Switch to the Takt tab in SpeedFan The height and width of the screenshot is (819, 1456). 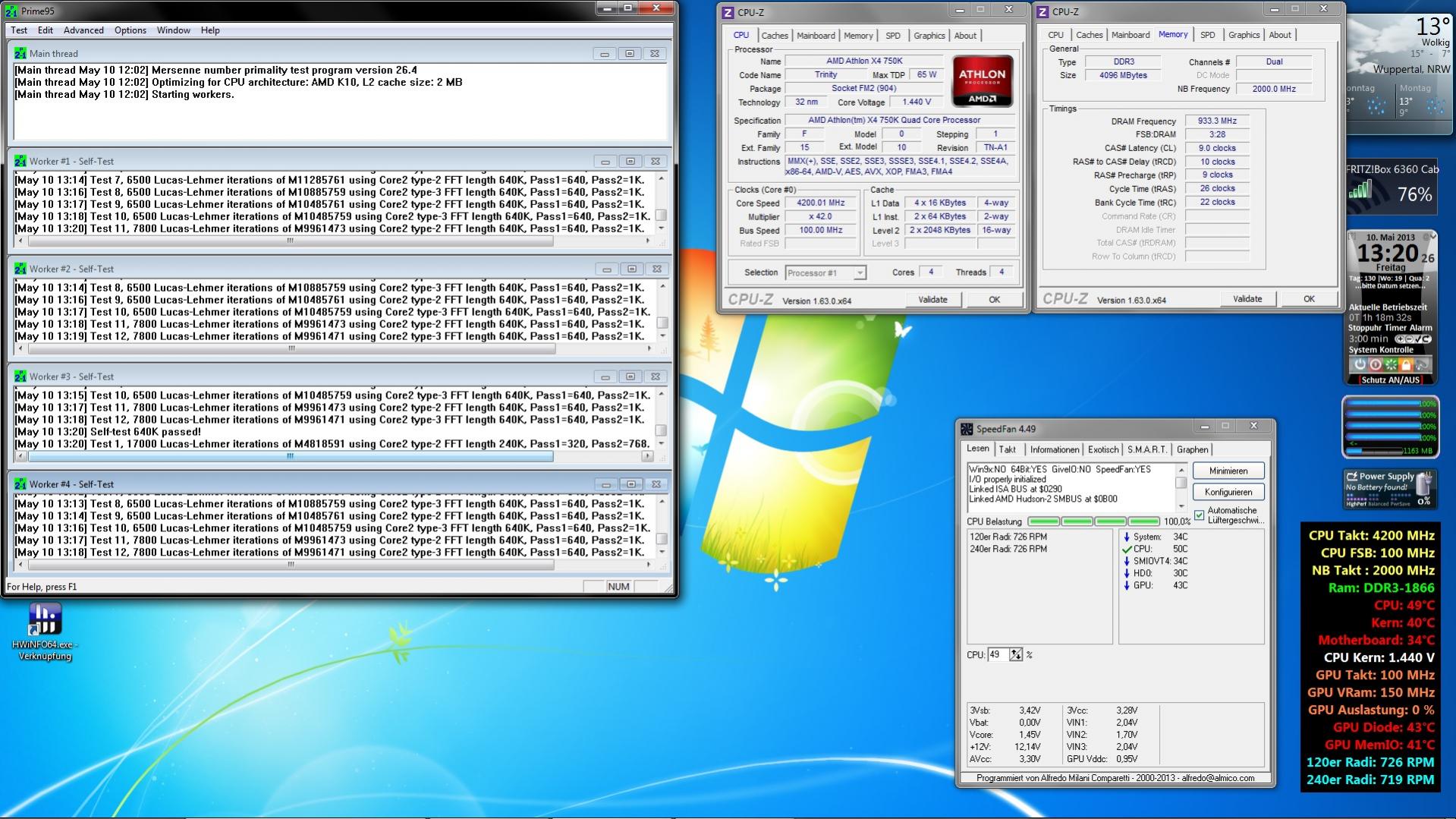click(1007, 450)
